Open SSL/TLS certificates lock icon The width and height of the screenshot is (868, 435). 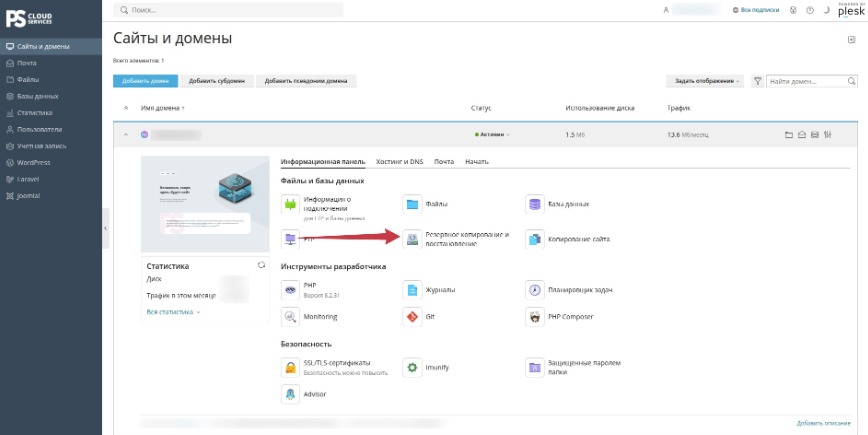point(290,367)
